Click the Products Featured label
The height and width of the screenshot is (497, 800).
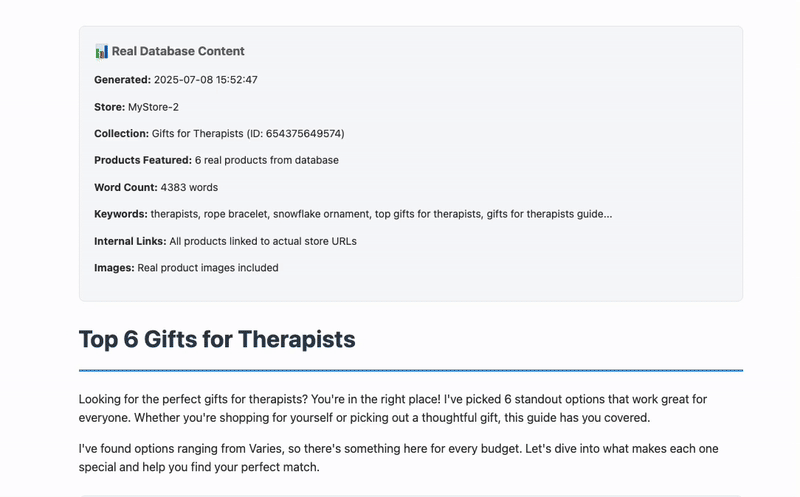(143, 160)
